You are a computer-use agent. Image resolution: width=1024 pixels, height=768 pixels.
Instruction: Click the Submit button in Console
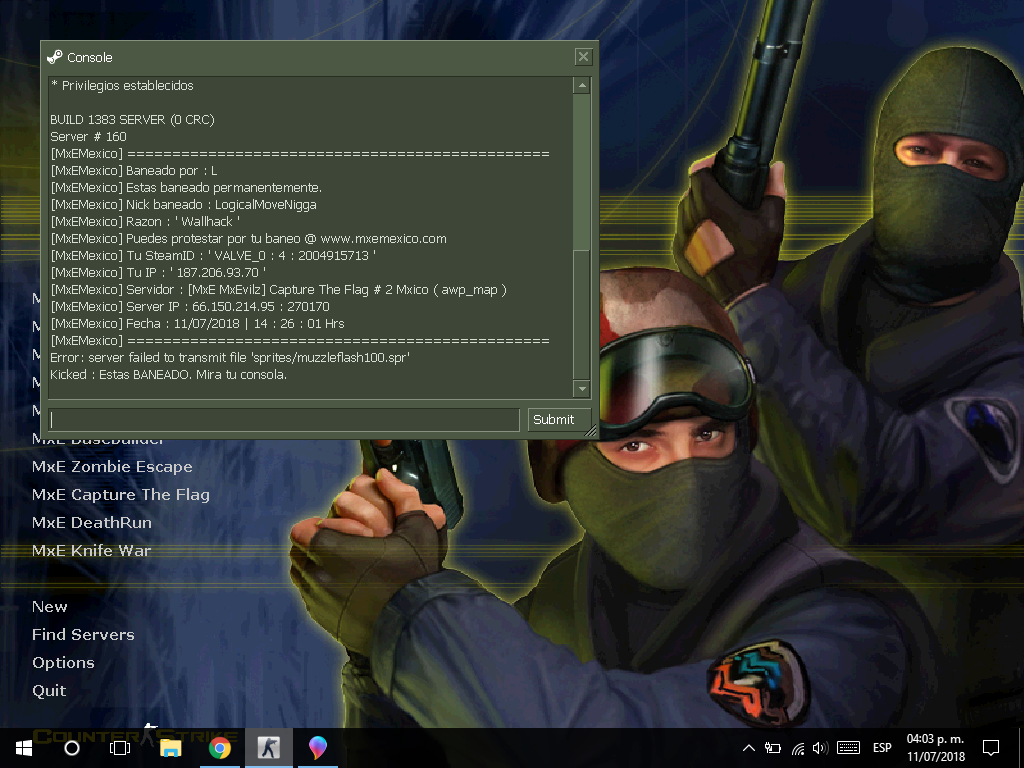coord(559,419)
